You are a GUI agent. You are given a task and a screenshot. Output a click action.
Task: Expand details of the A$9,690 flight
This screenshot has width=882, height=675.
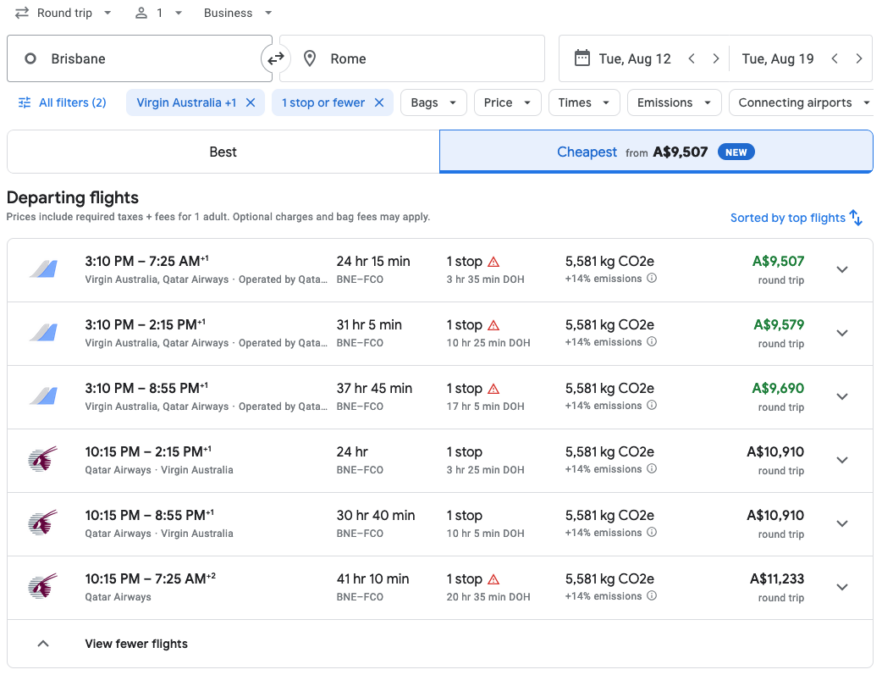coord(842,397)
